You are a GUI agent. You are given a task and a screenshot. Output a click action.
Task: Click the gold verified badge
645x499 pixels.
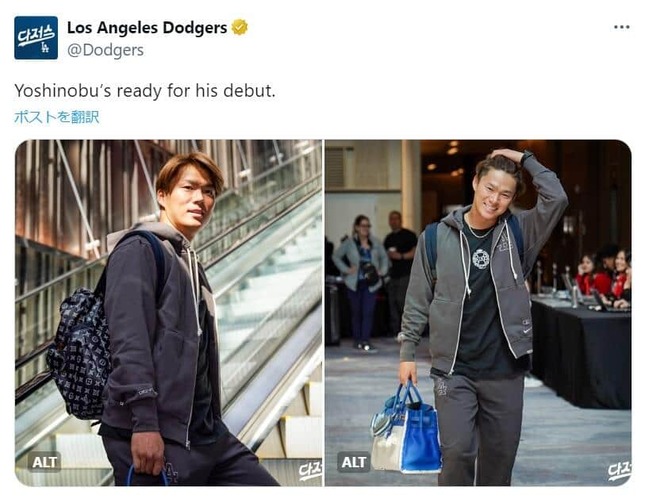tap(239, 28)
